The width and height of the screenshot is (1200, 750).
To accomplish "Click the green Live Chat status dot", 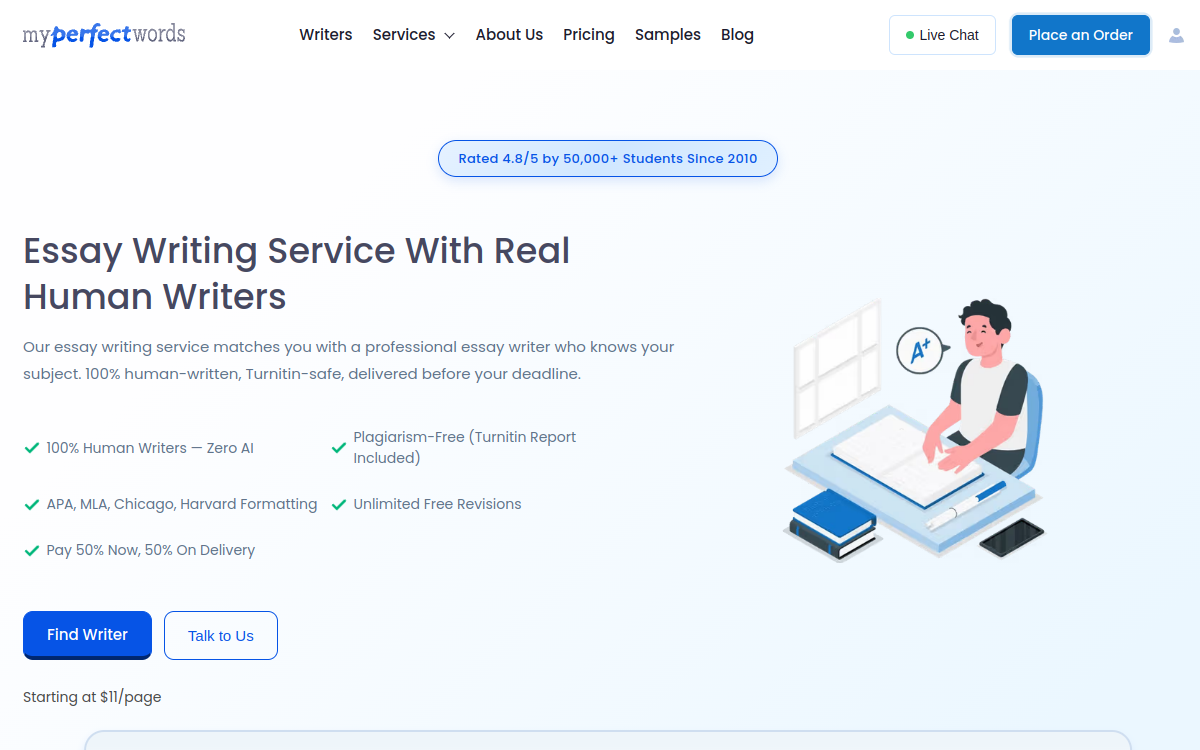I will [910, 35].
